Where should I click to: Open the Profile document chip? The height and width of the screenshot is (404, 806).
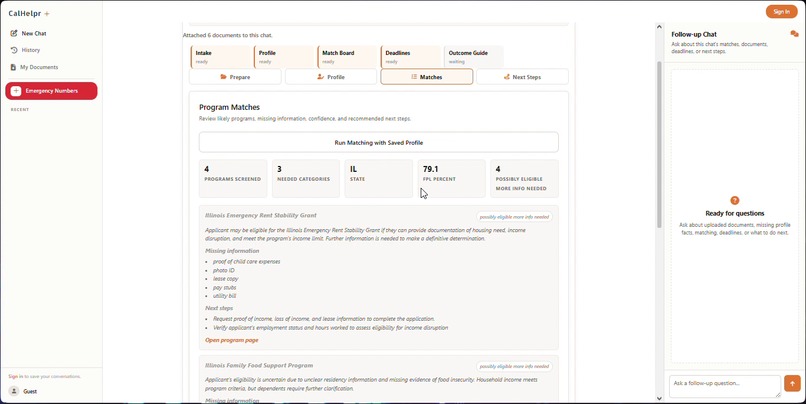coord(284,57)
